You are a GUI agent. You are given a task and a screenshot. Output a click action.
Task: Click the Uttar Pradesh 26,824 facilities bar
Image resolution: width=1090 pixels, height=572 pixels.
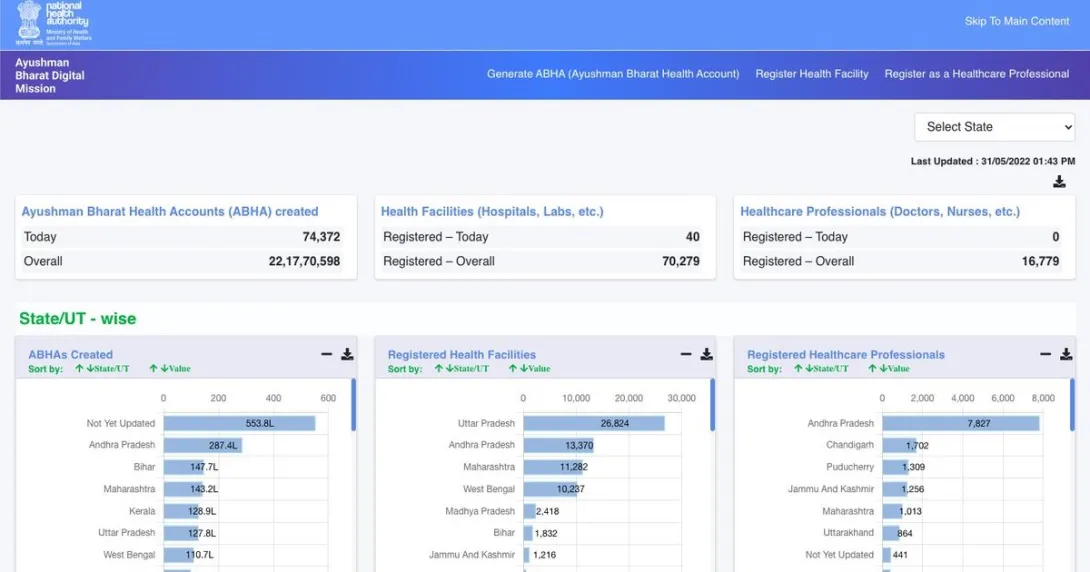click(594, 423)
